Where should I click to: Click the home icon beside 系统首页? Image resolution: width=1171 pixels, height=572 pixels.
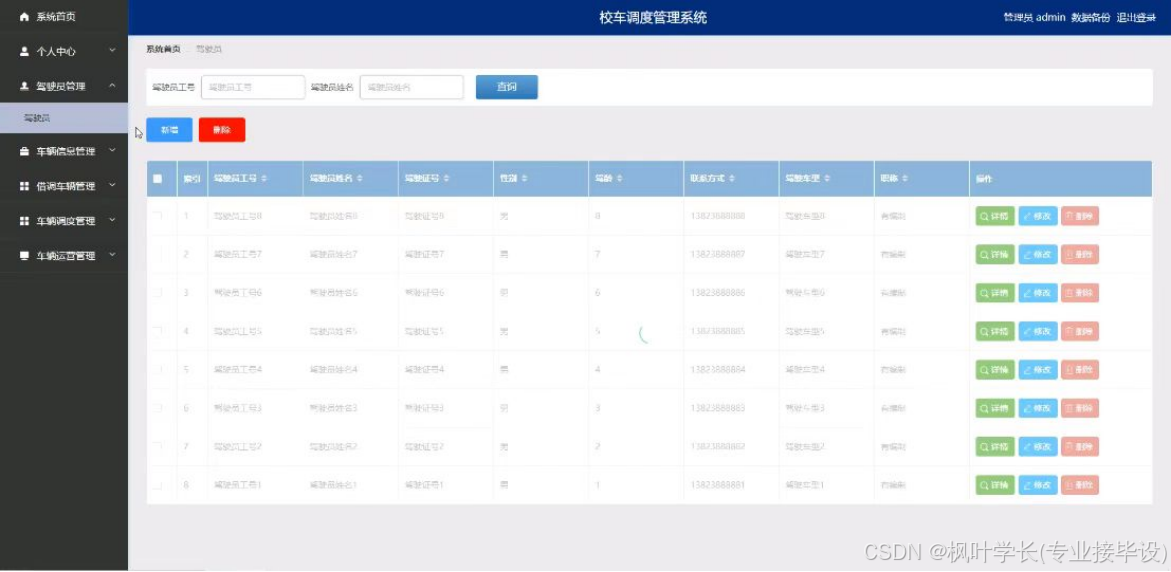pyautogui.click(x=25, y=16)
